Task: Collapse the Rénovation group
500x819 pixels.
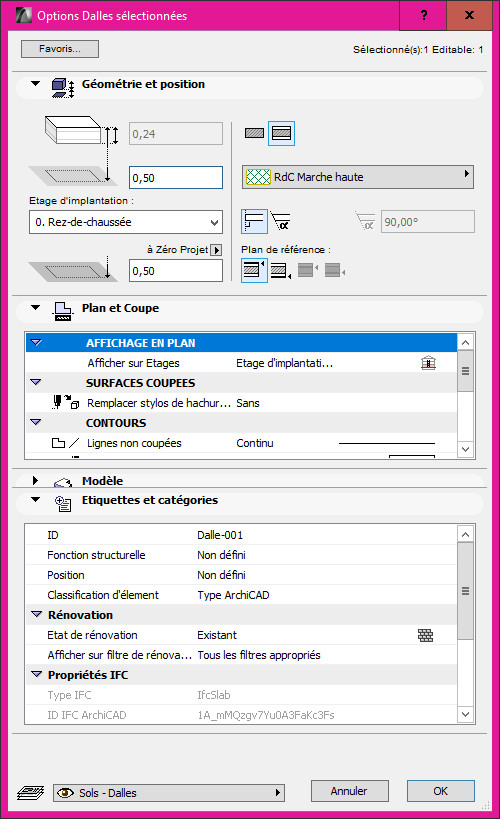Action: click(37, 614)
